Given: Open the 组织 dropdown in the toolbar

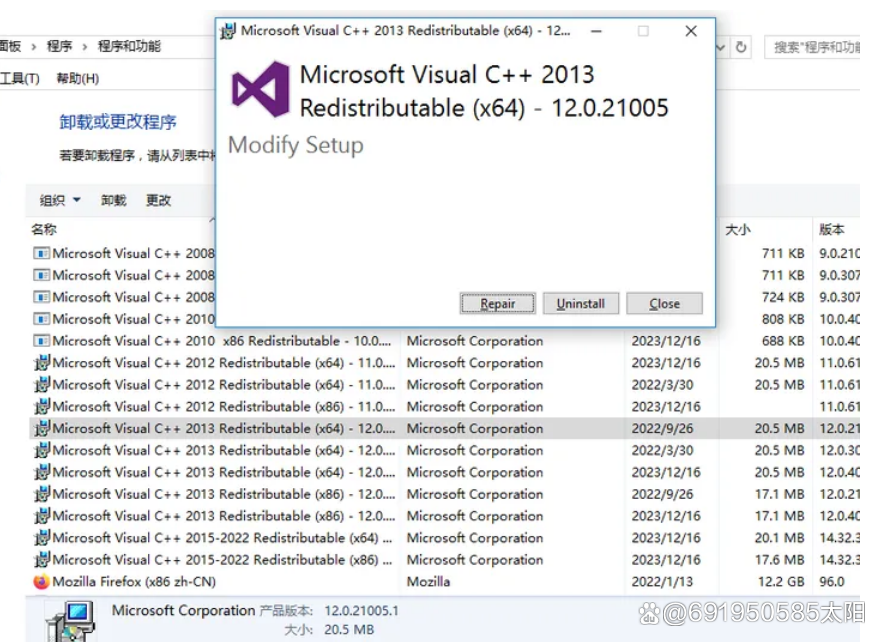Looking at the screenshot, I should 60,200.
